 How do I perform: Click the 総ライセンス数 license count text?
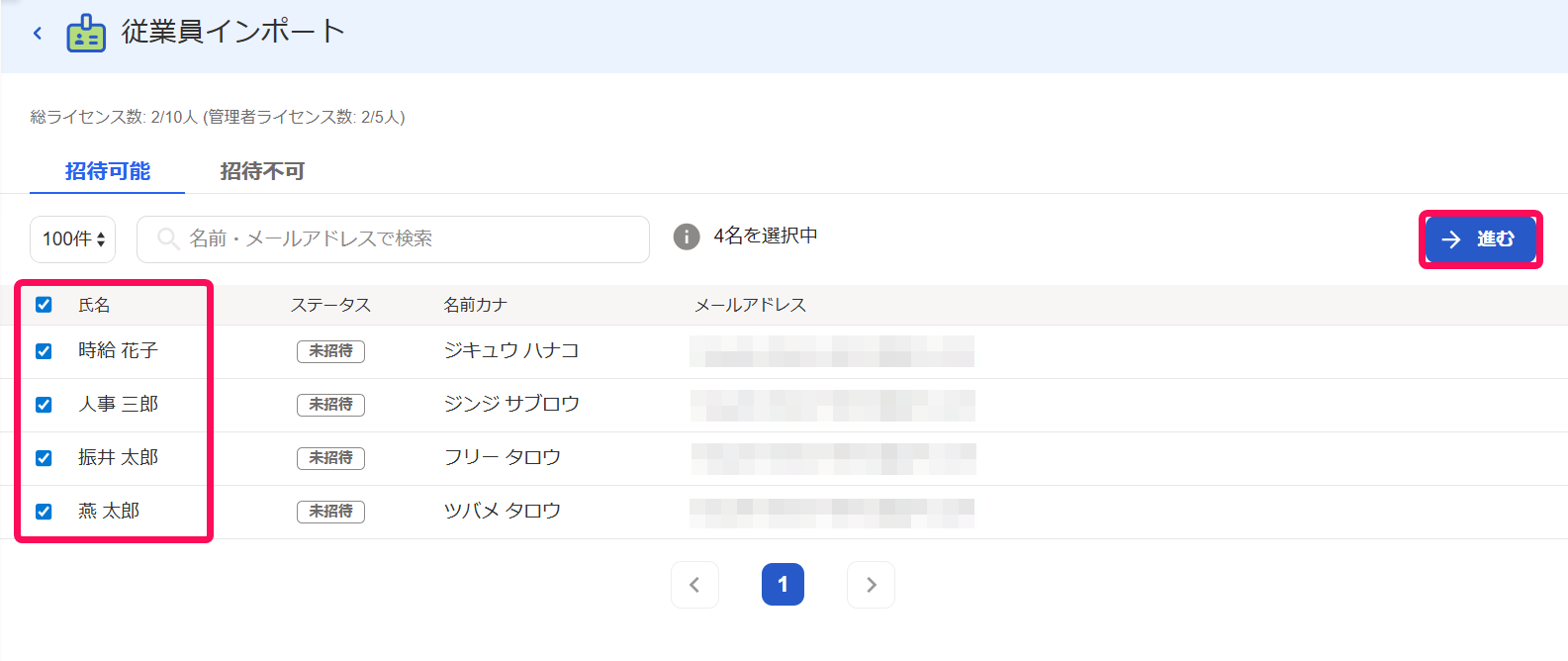coord(218,117)
